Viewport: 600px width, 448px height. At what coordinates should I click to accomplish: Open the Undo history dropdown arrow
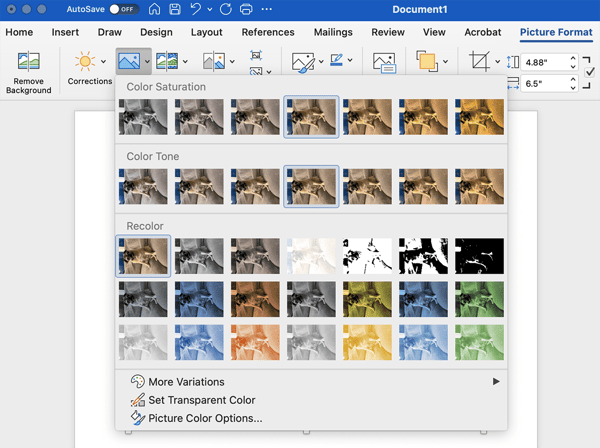coord(210,9)
